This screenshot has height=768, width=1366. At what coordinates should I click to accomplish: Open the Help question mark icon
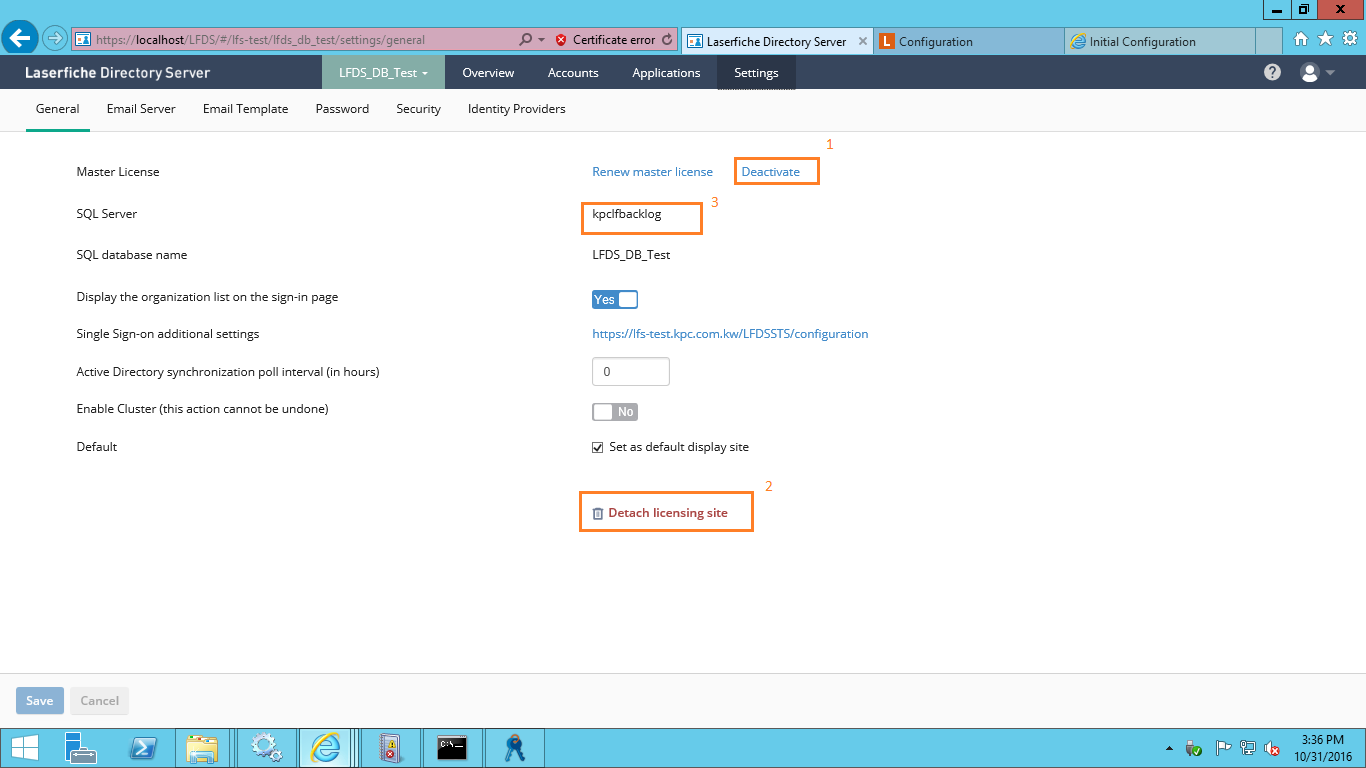tap(1272, 72)
